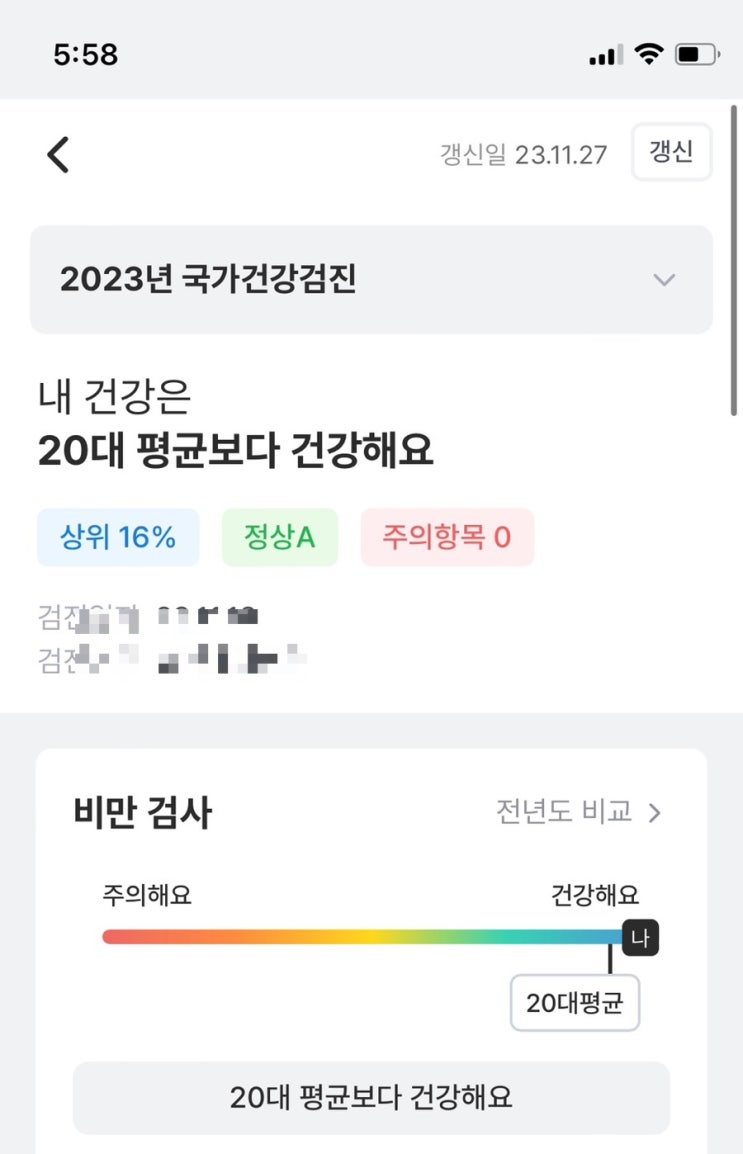This screenshot has width=743, height=1154.
Task: Tap the 5:58 clock in status bar
Action: 86,55
